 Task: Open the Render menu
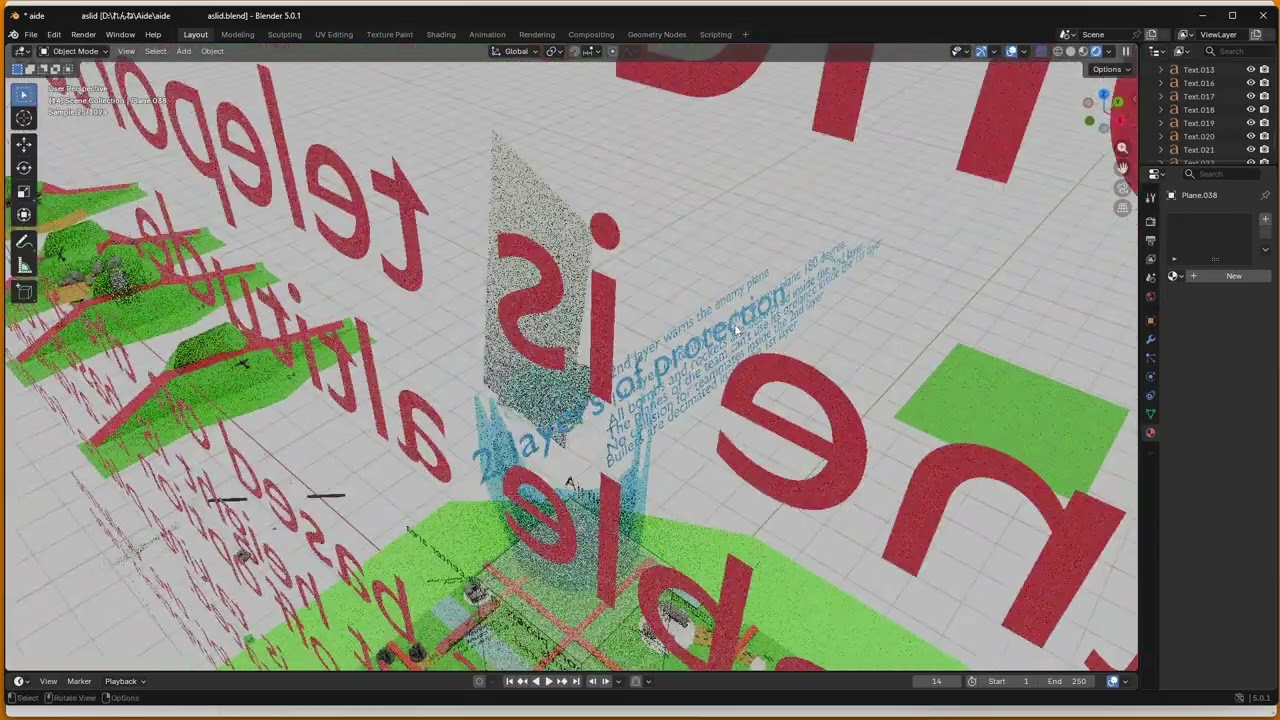click(83, 34)
